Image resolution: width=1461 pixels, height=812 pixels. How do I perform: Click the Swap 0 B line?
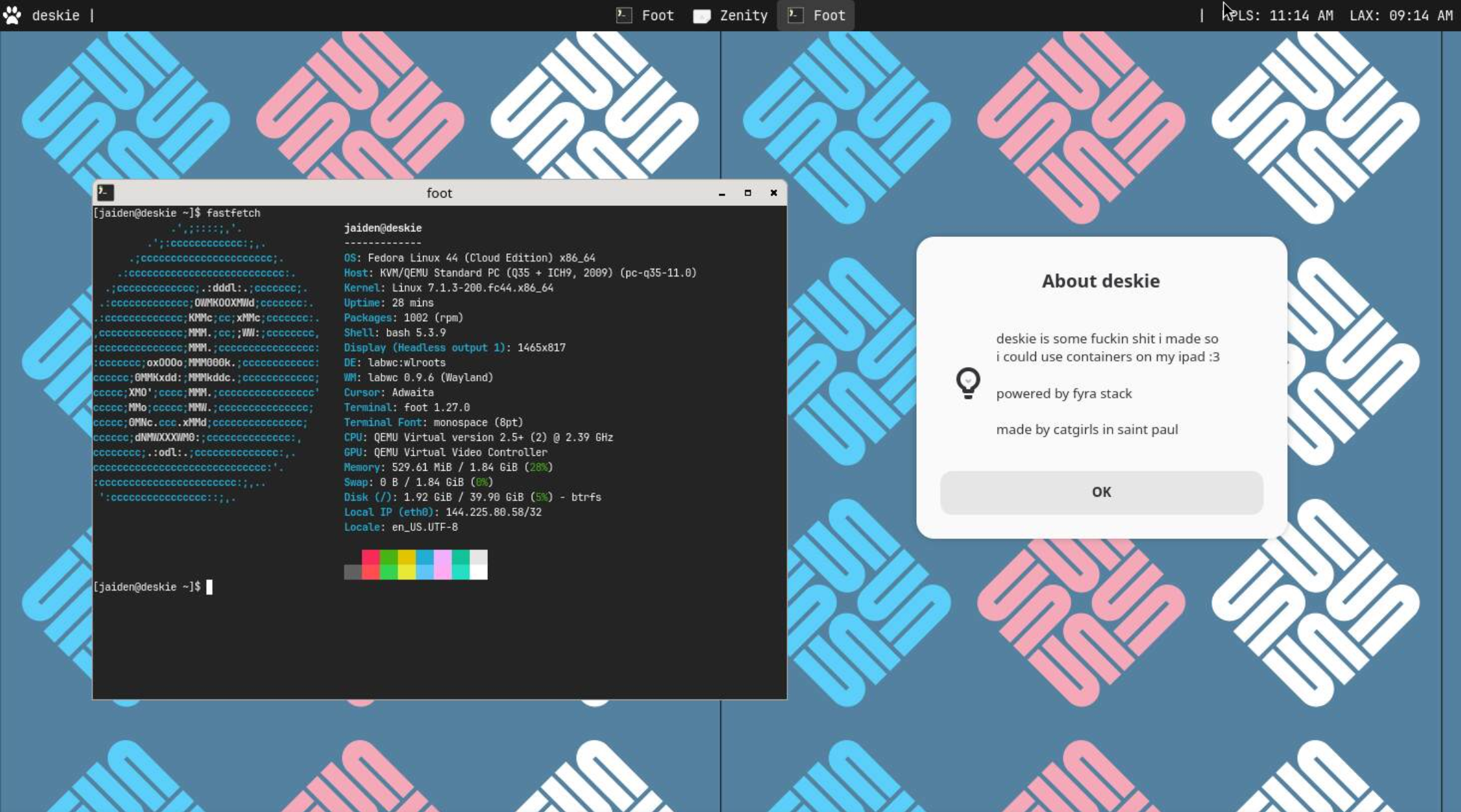tap(419, 482)
